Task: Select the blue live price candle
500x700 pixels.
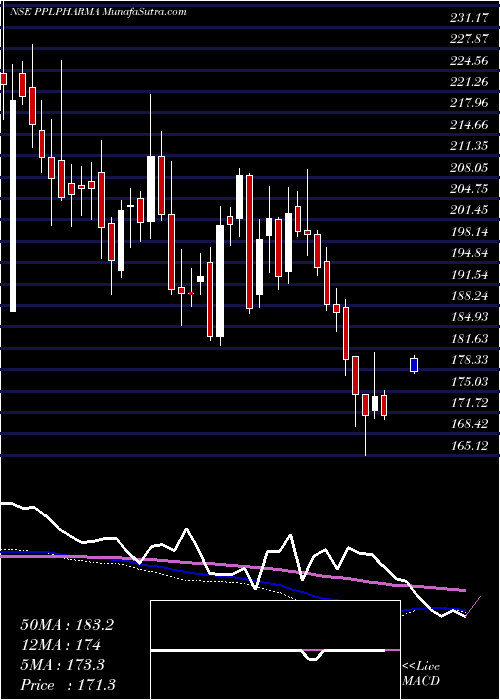Action: (414, 364)
